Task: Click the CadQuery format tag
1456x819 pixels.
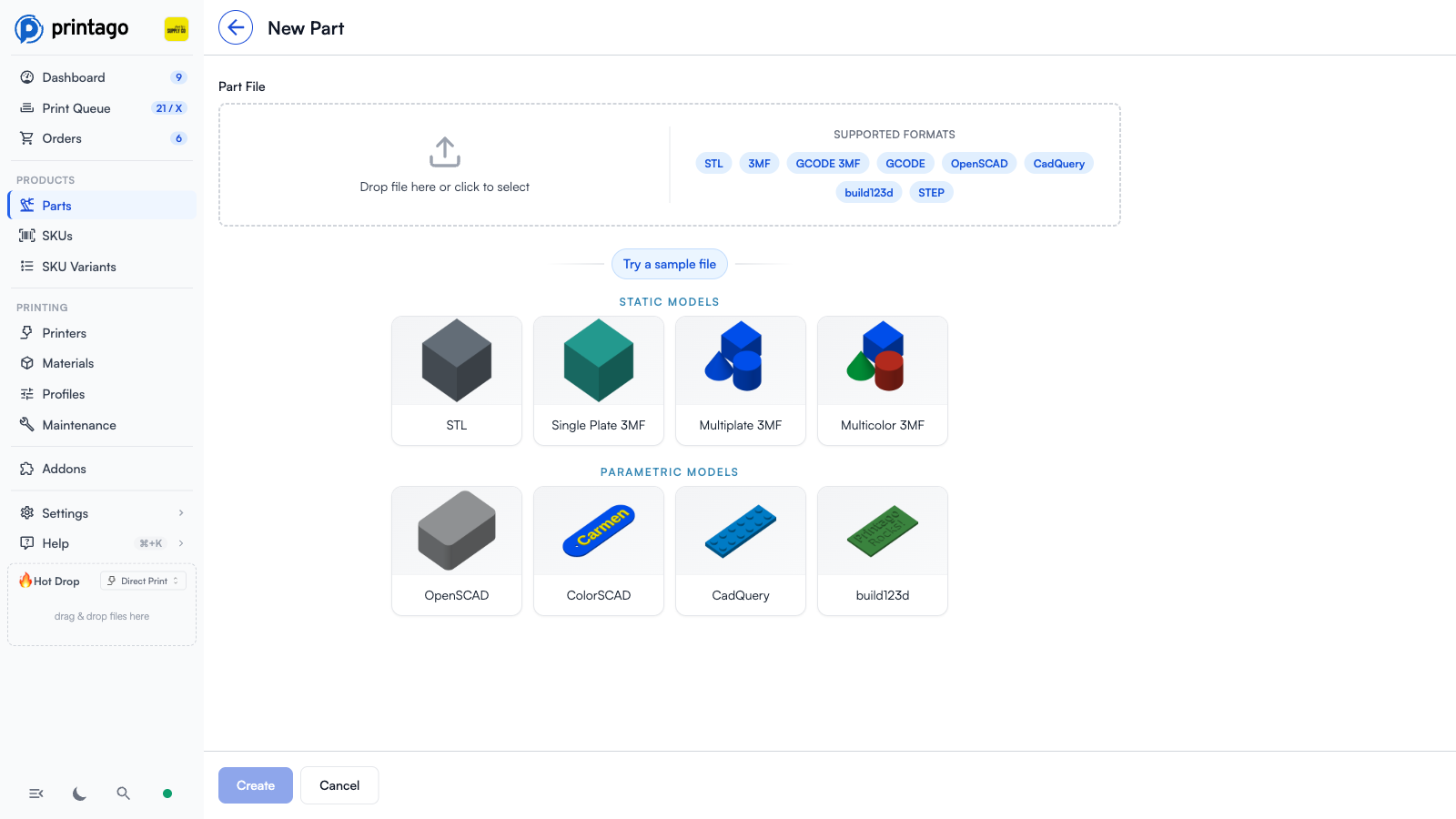Action: pyautogui.click(x=1059, y=164)
